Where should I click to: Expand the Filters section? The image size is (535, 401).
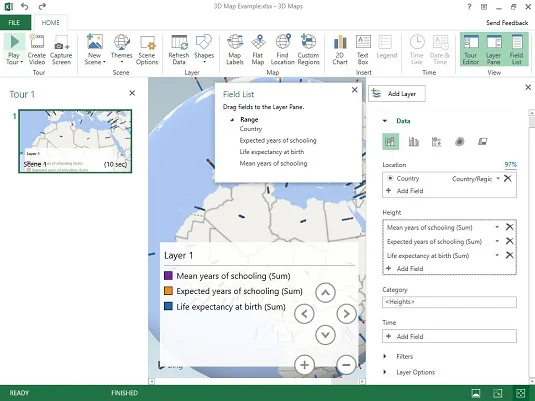pos(385,356)
